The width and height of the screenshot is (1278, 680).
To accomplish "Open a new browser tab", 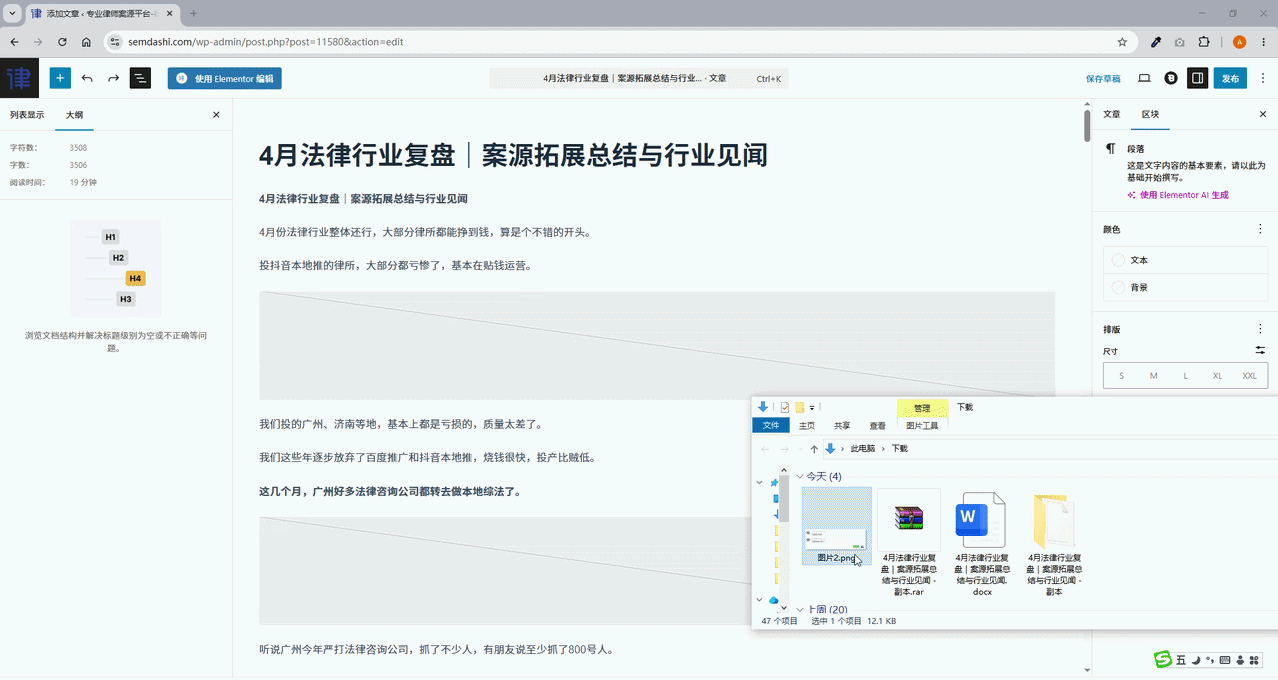I will coord(193,13).
